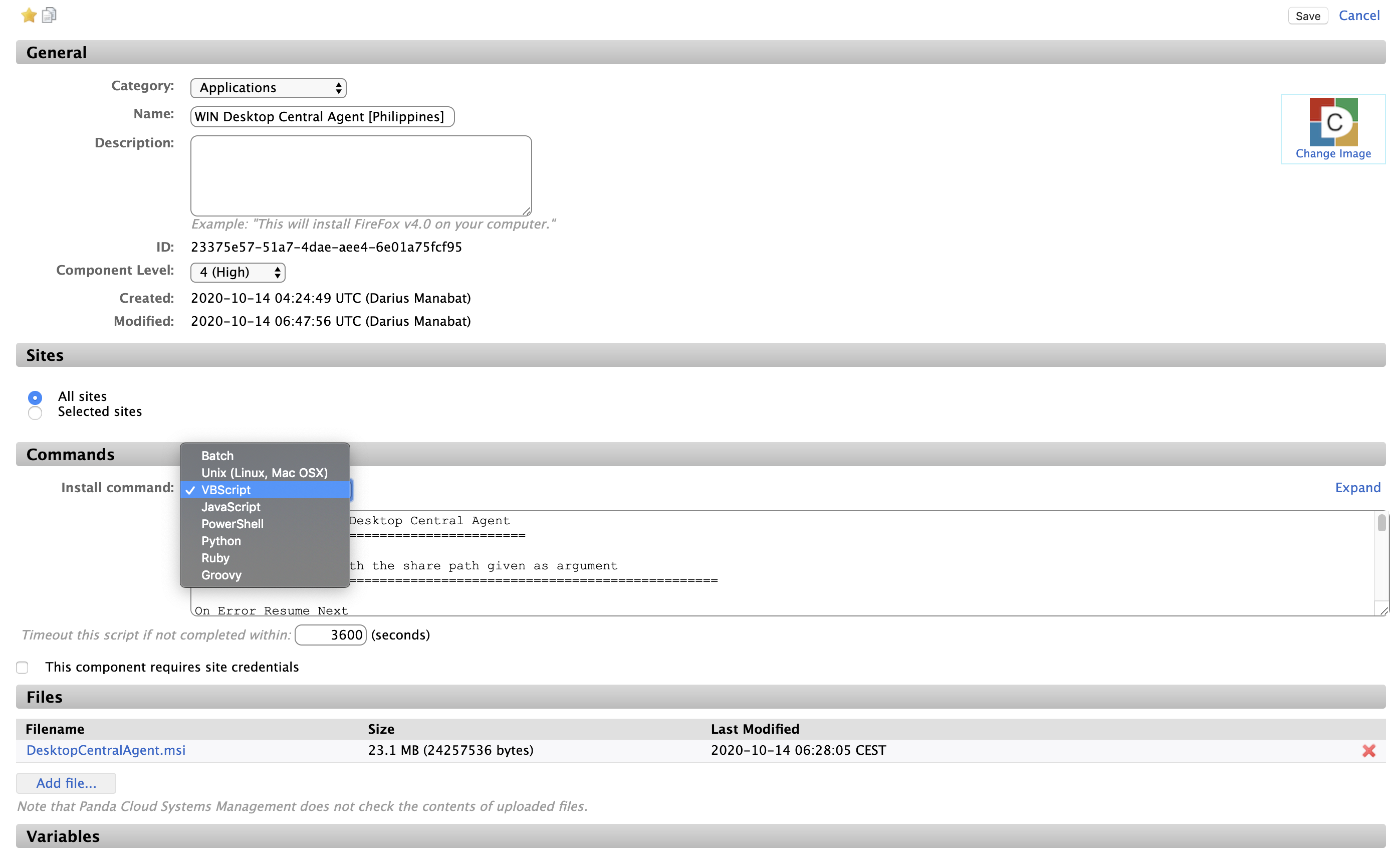Expand the install command editor
Screen dimensions: 1400x853
click(x=1357, y=488)
